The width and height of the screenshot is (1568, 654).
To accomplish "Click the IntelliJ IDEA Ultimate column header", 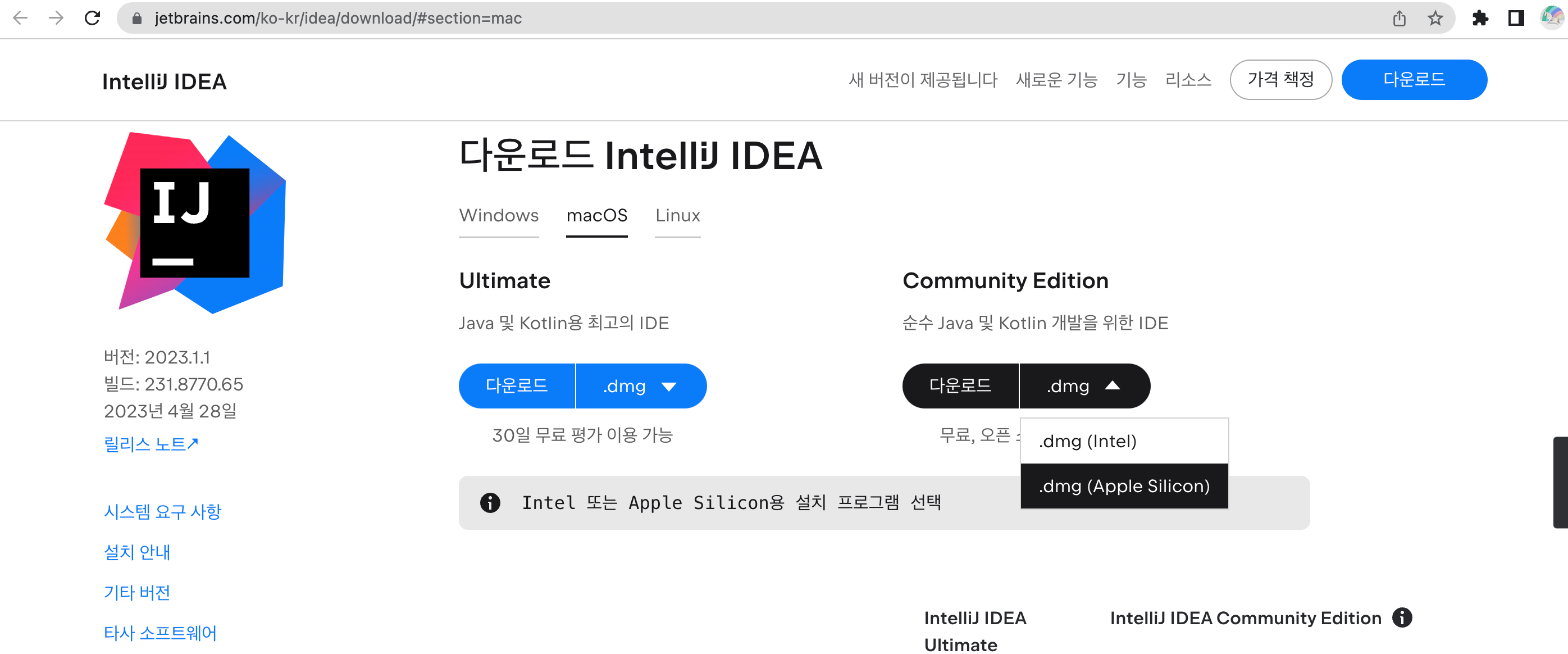I will (x=975, y=632).
